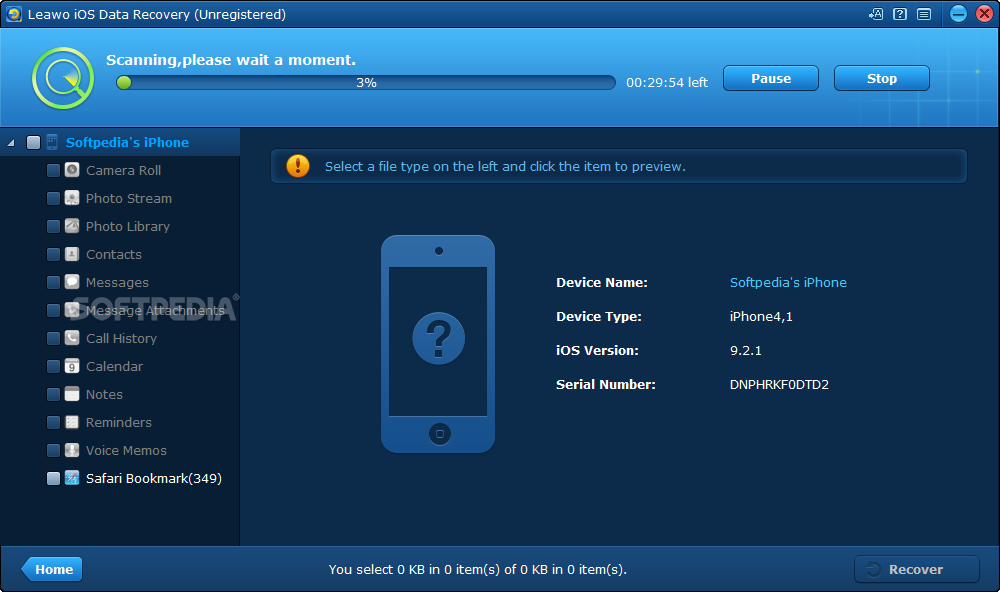Click the Safari Bookmark icon
Viewport: 1000px width, 592px height.
point(72,478)
